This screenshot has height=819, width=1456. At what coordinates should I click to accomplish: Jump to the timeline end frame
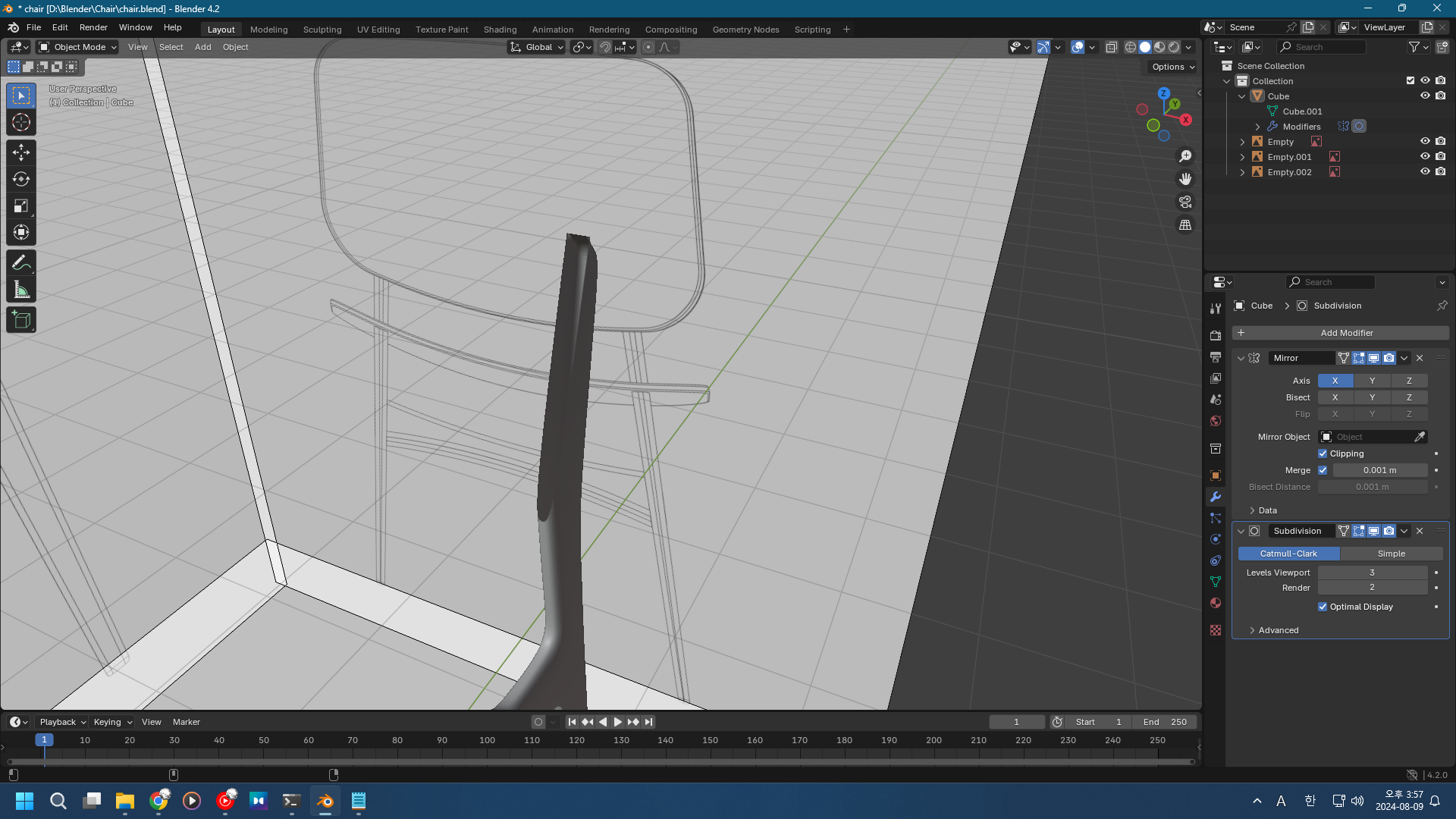(648, 722)
